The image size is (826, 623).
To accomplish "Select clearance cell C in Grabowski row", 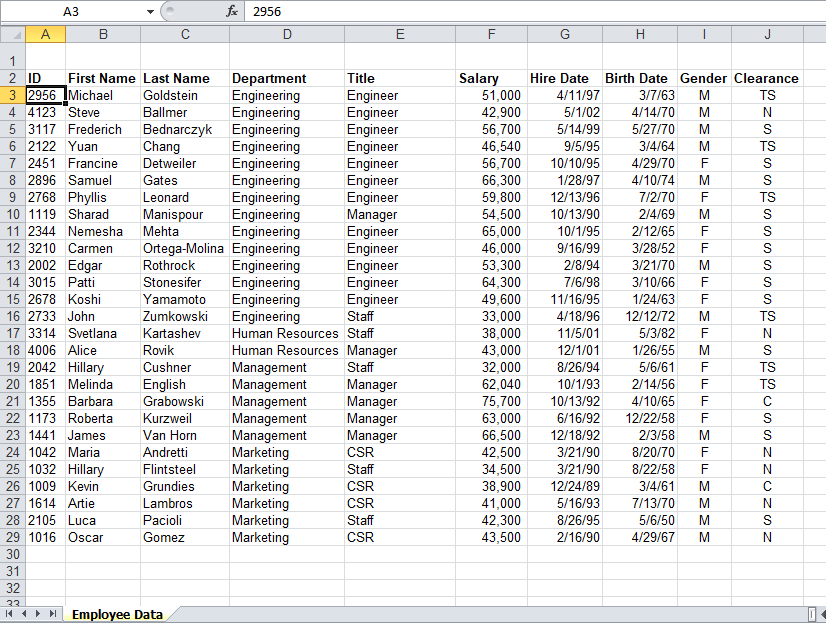I will (768, 401).
